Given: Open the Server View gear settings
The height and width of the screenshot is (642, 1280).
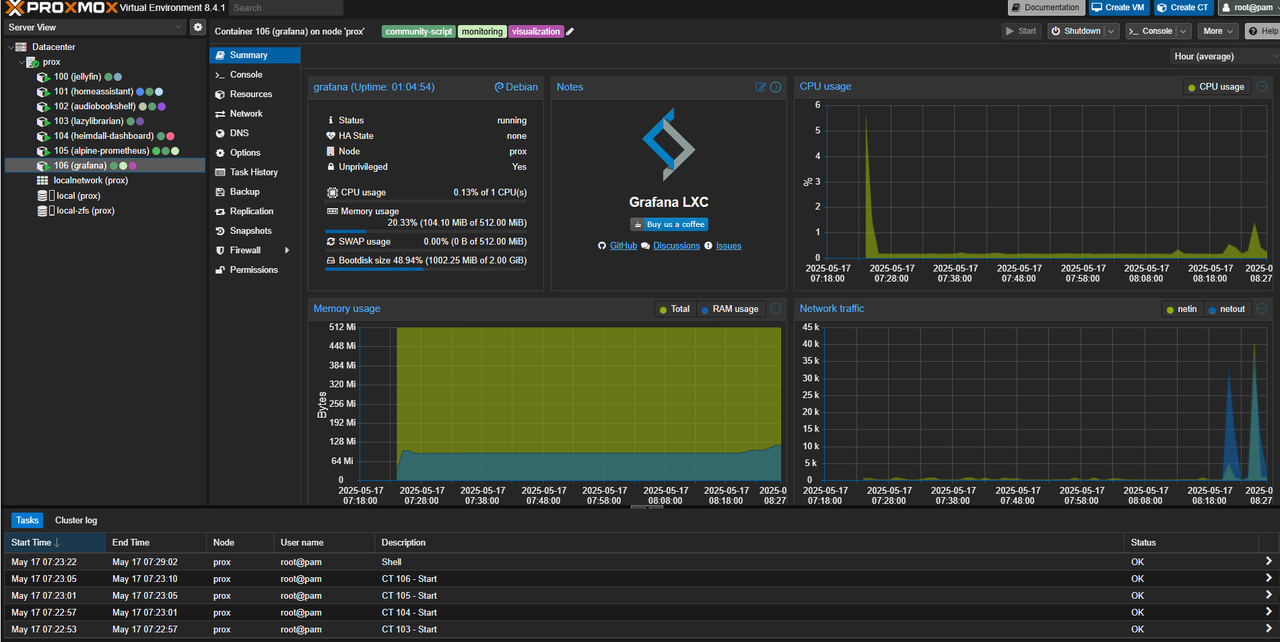Looking at the screenshot, I should tap(197, 27).
